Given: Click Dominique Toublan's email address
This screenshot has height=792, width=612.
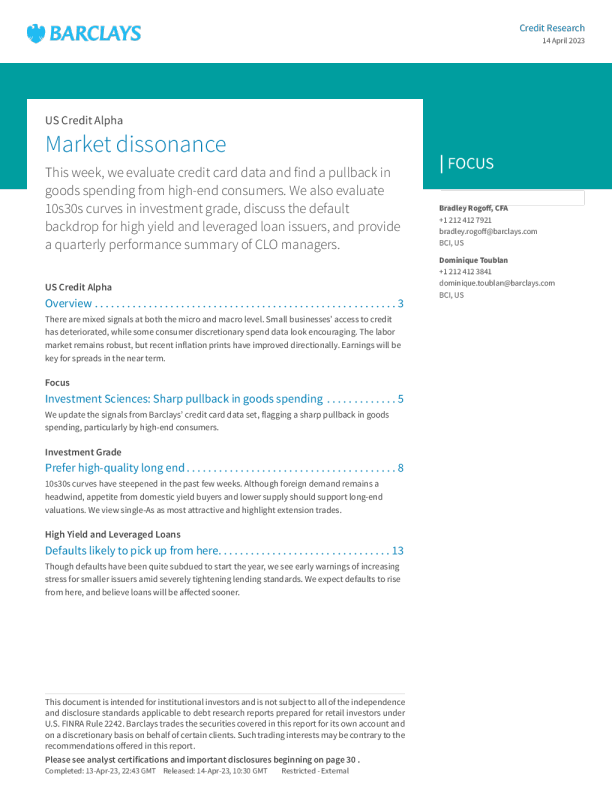Looking at the screenshot, I should [496, 283].
